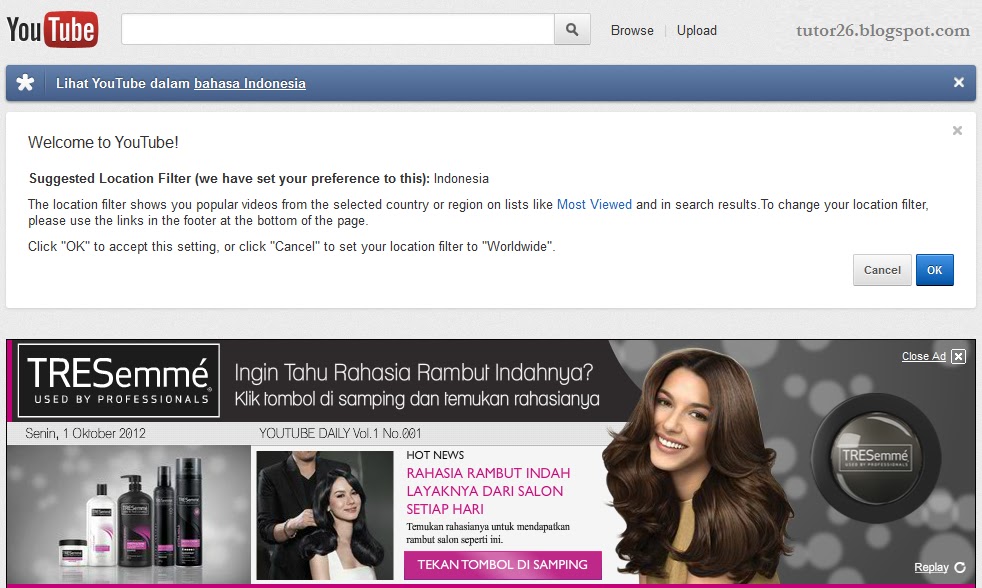Viewport: 982px width, 588px height.
Task: Click the Replay ad link
Action: (931, 567)
